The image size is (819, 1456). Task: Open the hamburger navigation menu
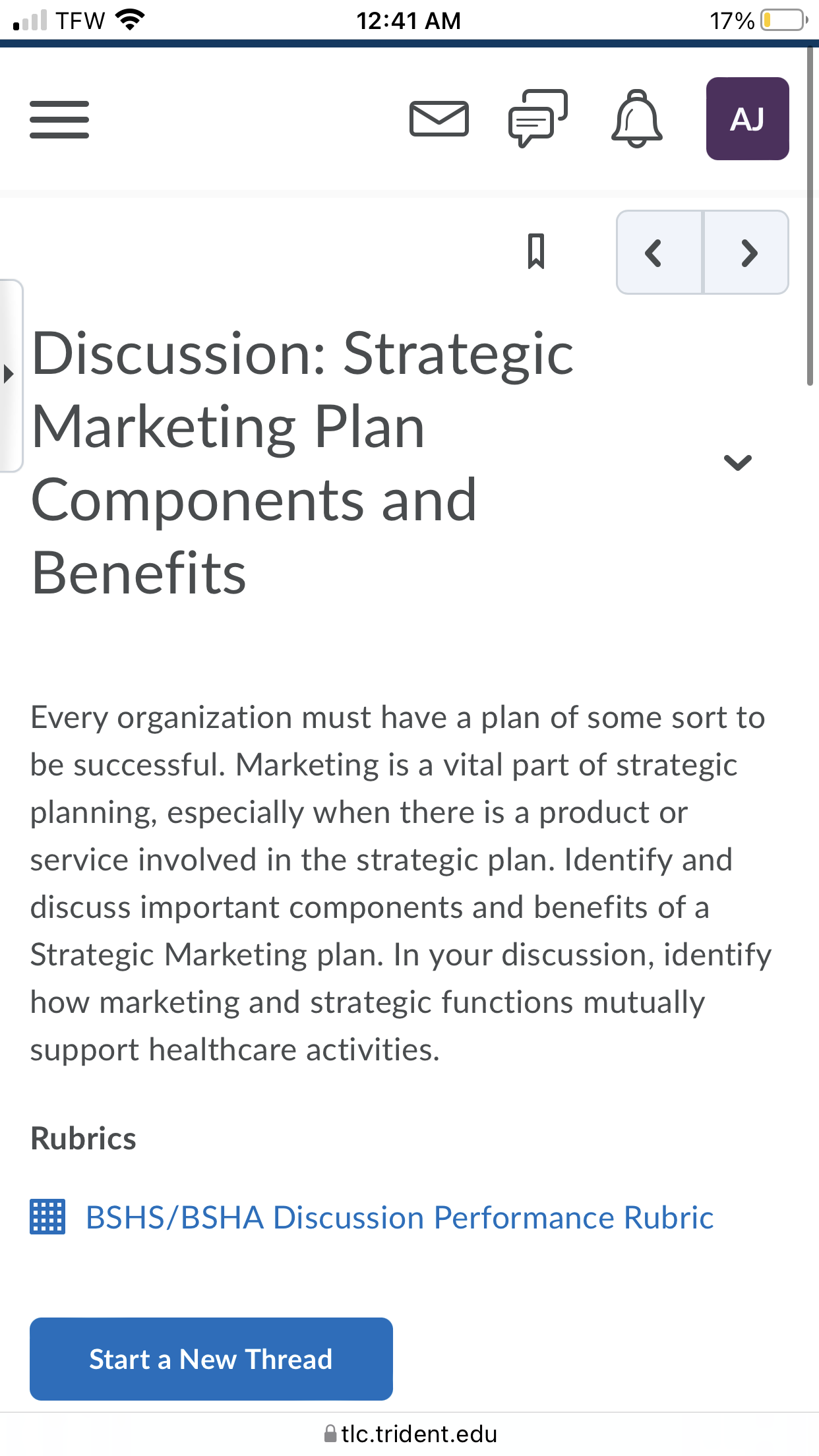click(59, 119)
